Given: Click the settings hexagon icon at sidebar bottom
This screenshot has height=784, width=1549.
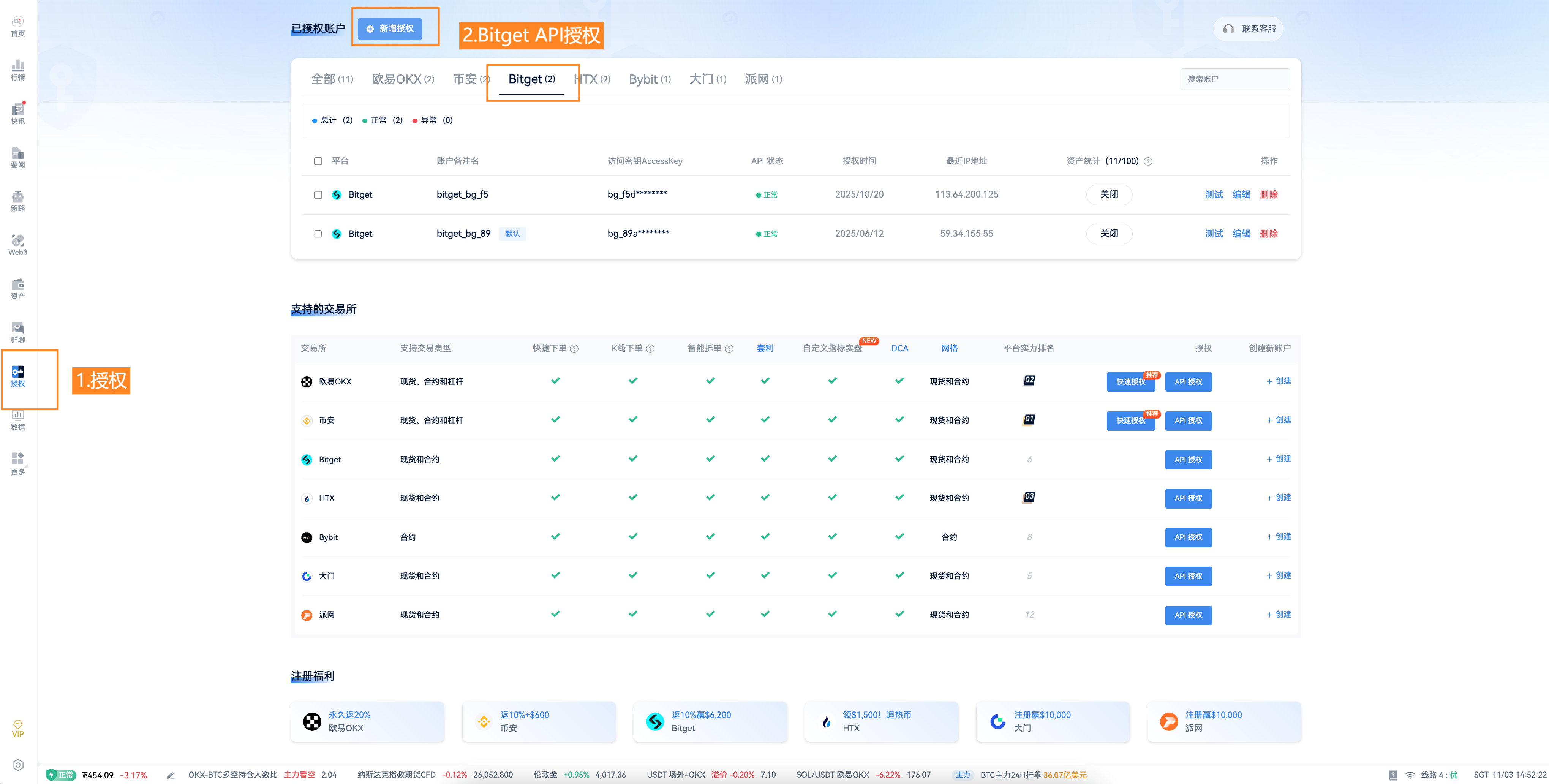Looking at the screenshot, I should 17,765.
